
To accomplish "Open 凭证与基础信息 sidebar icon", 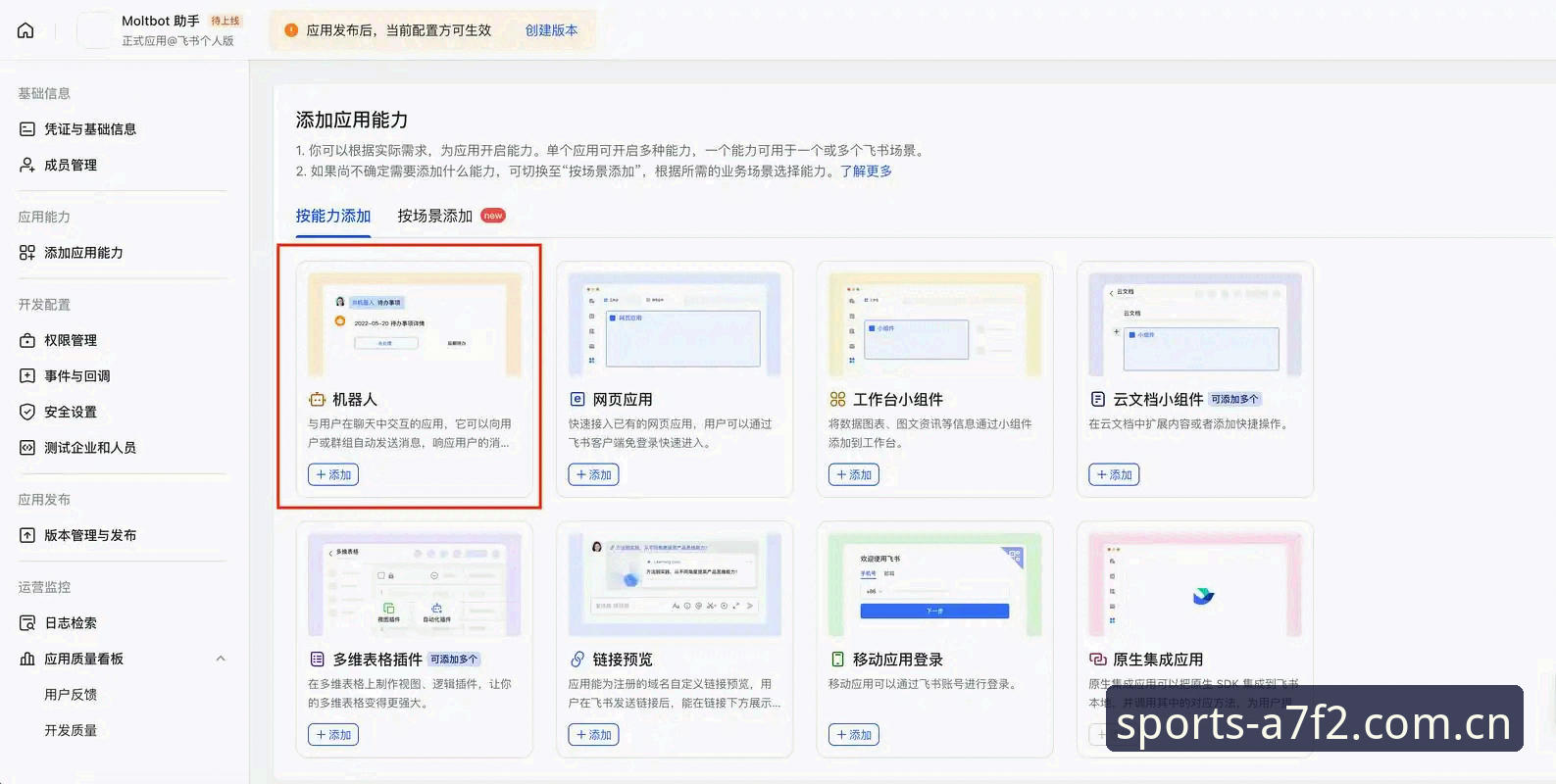I will 27,129.
